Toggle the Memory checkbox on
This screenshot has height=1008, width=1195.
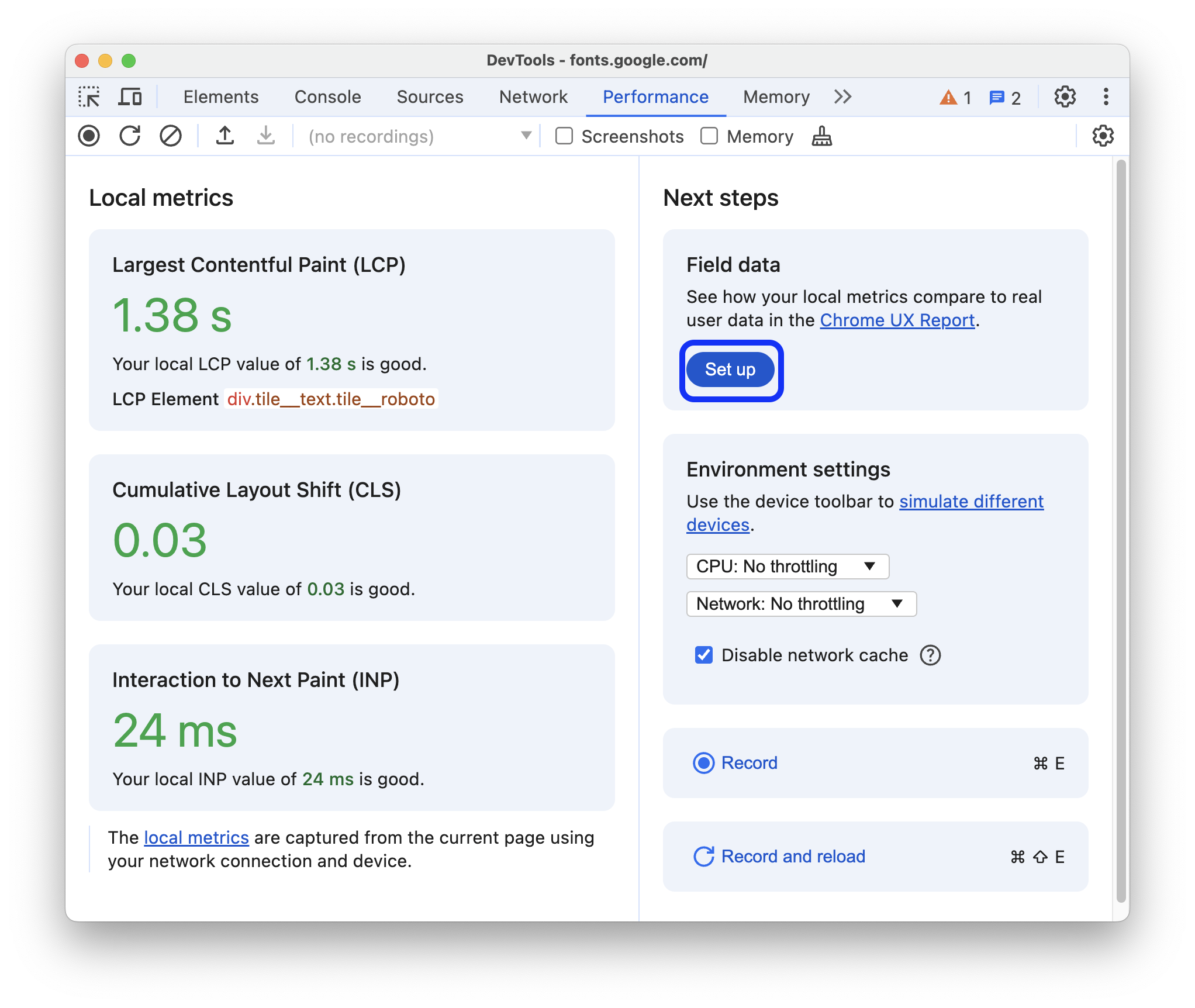[x=708, y=136]
